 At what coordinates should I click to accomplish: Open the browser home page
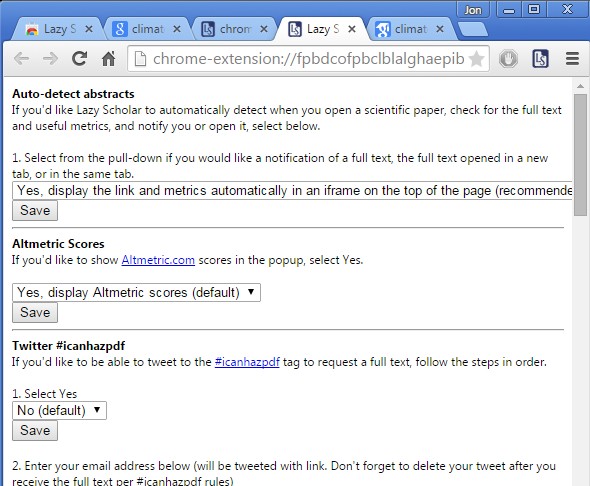click(x=108, y=59)
